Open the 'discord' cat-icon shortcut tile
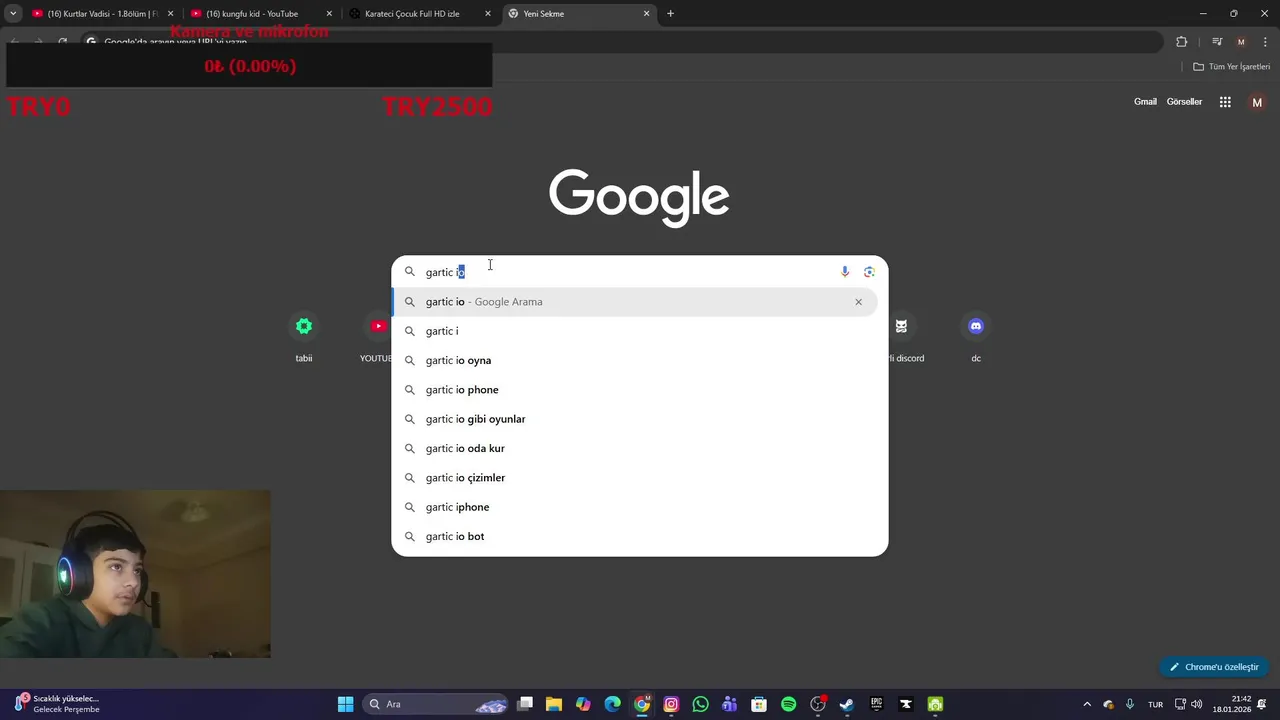 pyautogui.click(x=903, y=338)
